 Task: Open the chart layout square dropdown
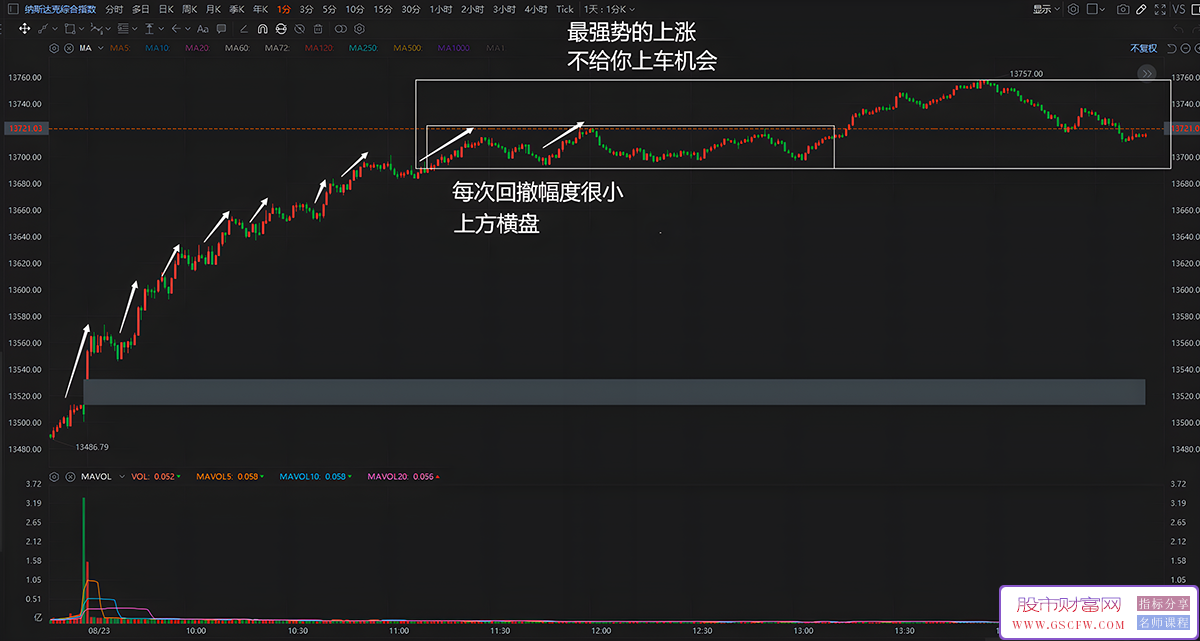coord(1096,9)
